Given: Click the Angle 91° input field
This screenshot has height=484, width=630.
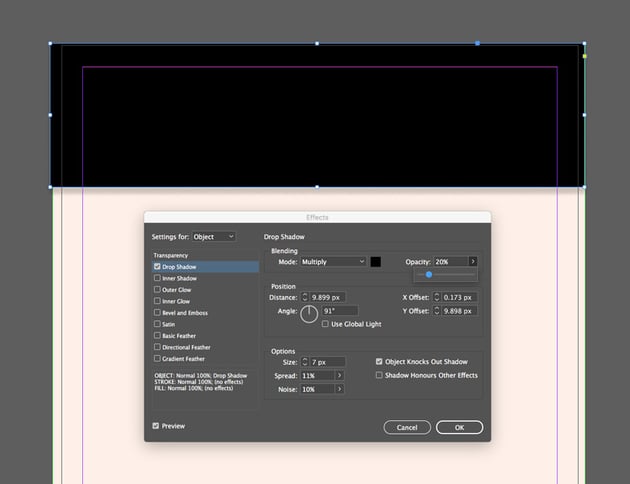Looking at the screenshot, I should point(340,311).
